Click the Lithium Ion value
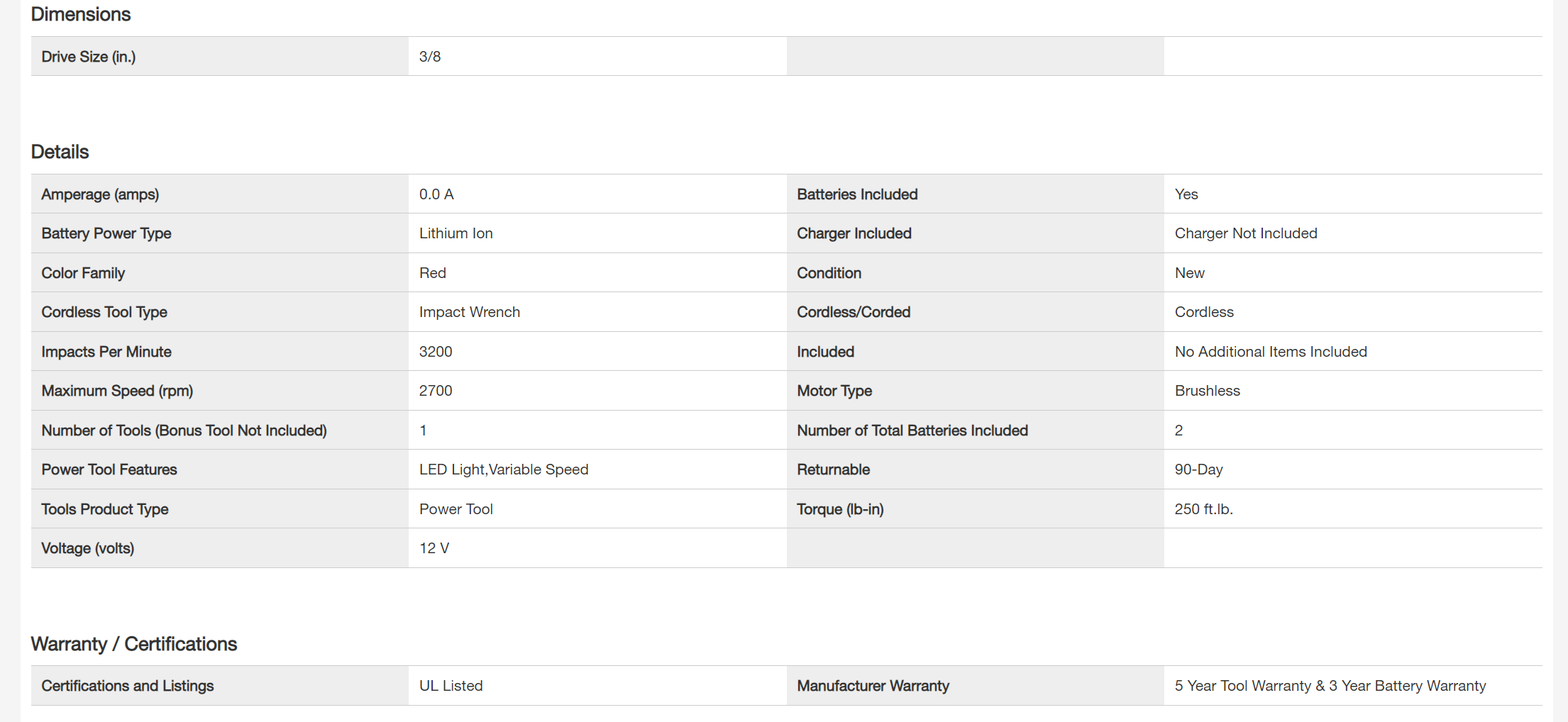 (x=456, y=233)
